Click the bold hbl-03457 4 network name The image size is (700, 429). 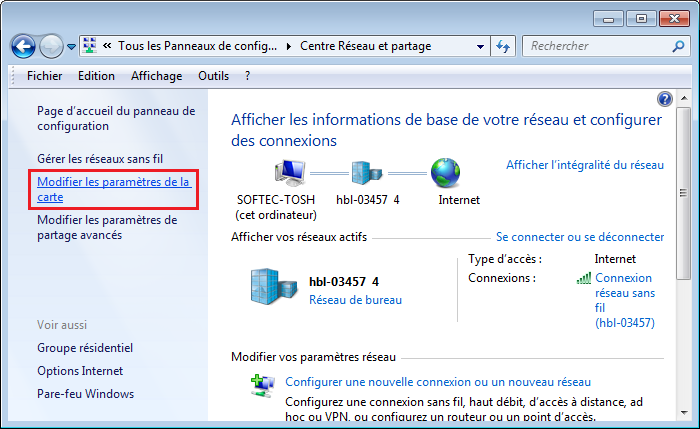coord(344,282)
